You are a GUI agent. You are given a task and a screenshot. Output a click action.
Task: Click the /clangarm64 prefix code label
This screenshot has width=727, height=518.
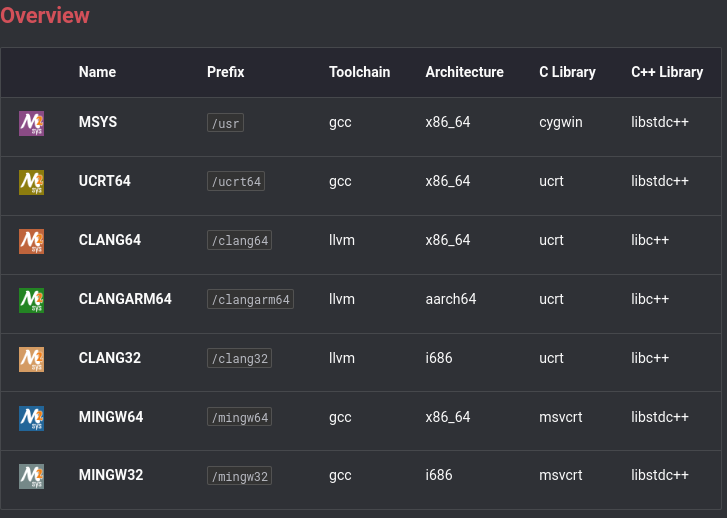[x=250, y=300]
